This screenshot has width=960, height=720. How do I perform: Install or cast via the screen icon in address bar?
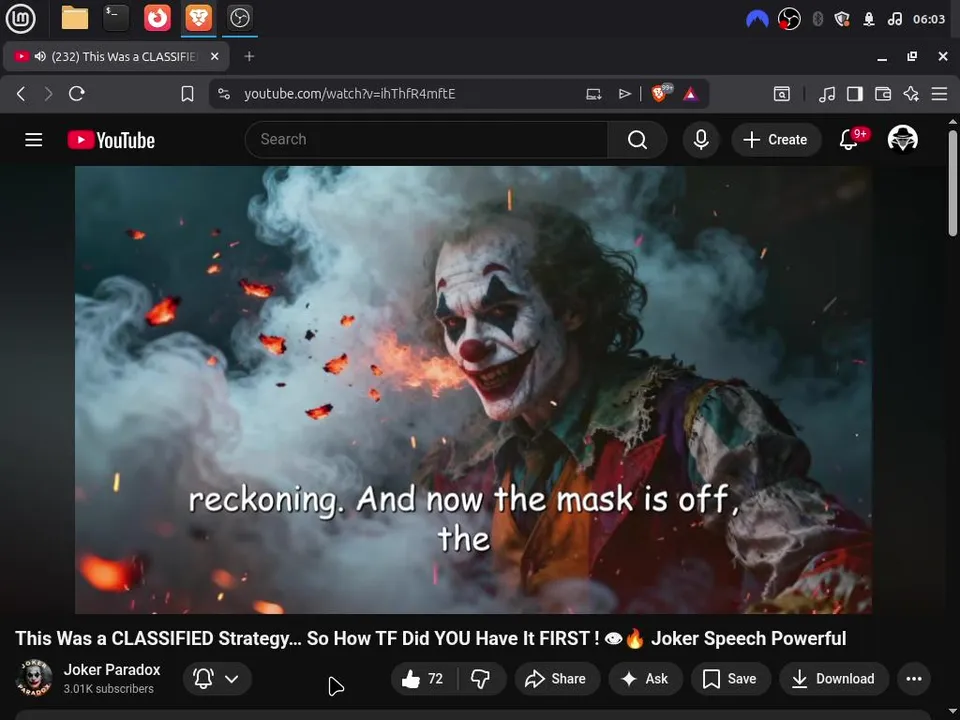coord(593,94)
